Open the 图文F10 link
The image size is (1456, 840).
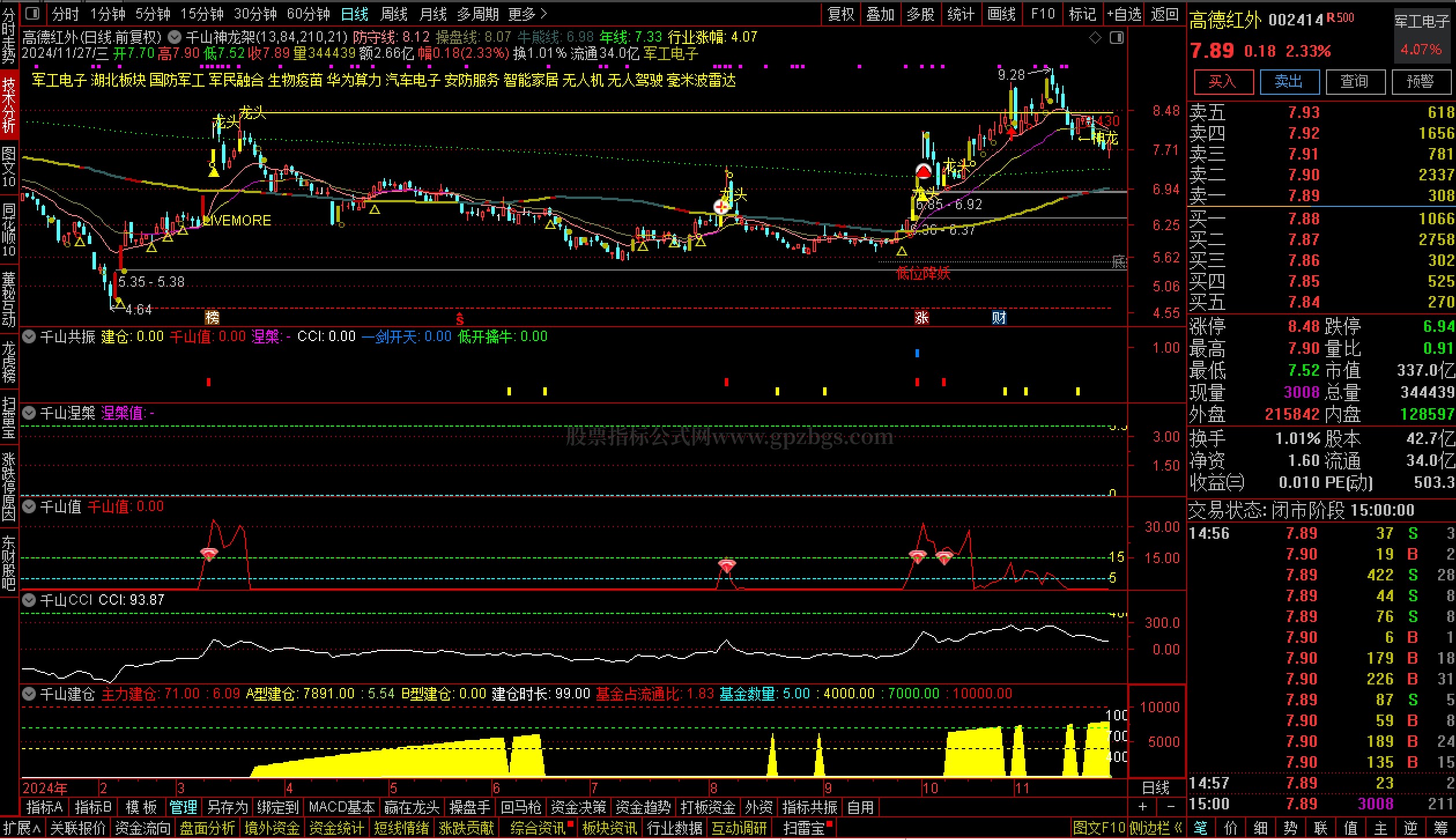[x=1099, y=828]
